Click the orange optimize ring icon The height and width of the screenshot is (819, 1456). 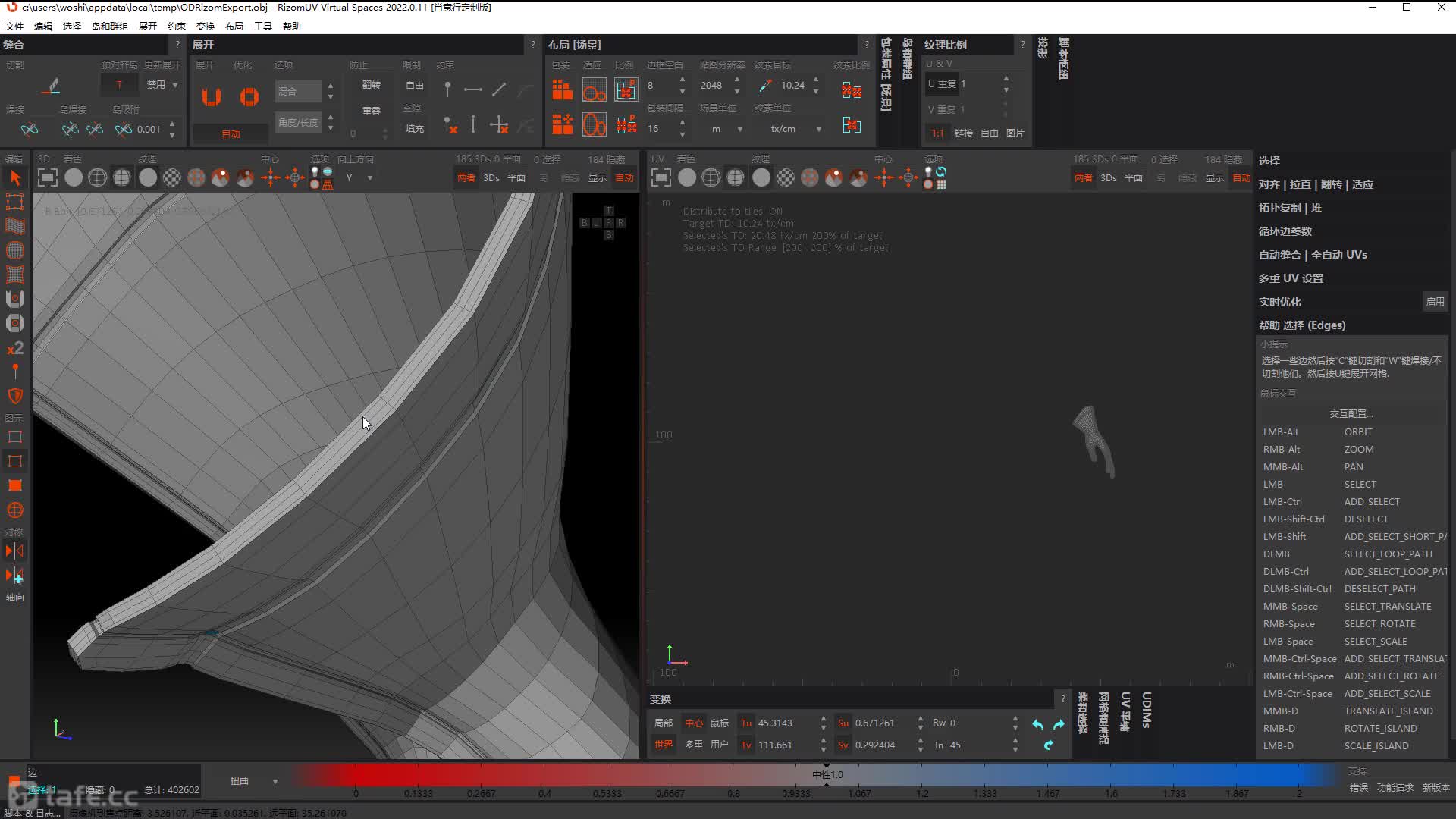(249, 97)
